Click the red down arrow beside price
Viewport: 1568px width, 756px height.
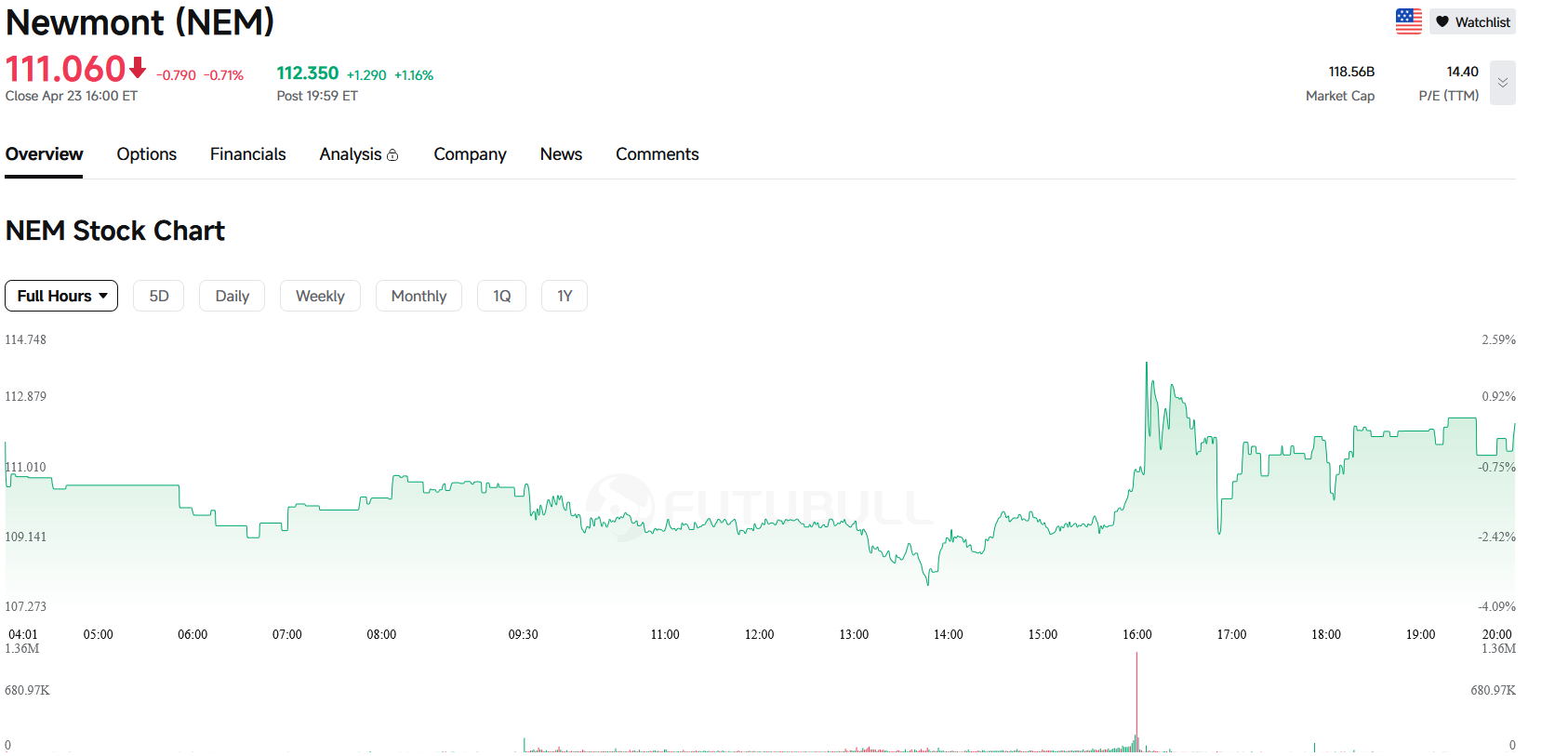(x=138, y=68)
